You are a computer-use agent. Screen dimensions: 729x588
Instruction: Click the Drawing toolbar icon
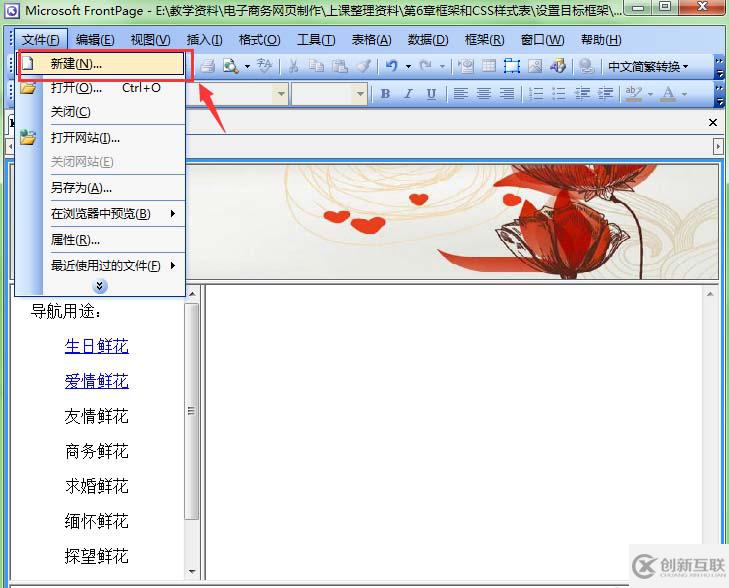tap(558, 66)
